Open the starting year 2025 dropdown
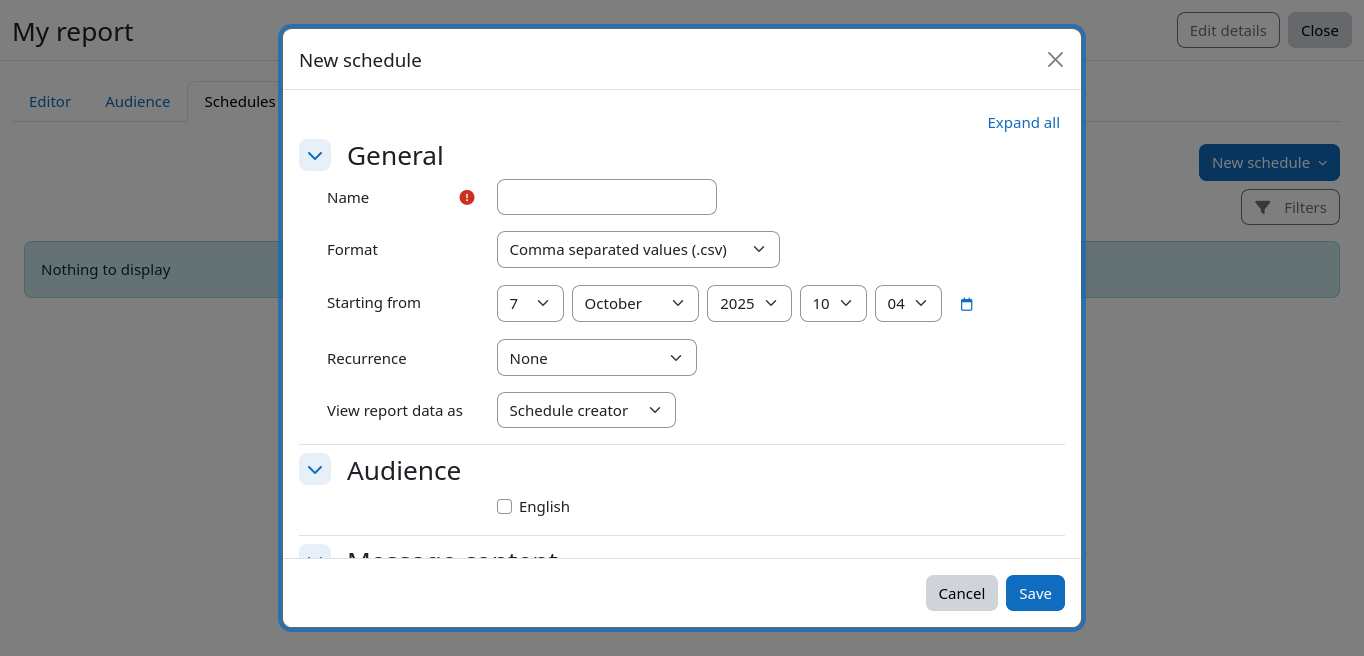The image size is (1364, 656). tap(749, 304)
